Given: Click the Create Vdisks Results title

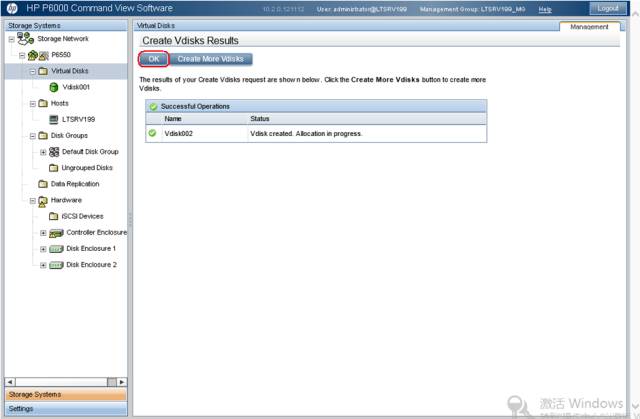Looking at the screenshot, I should click(190, 41).
